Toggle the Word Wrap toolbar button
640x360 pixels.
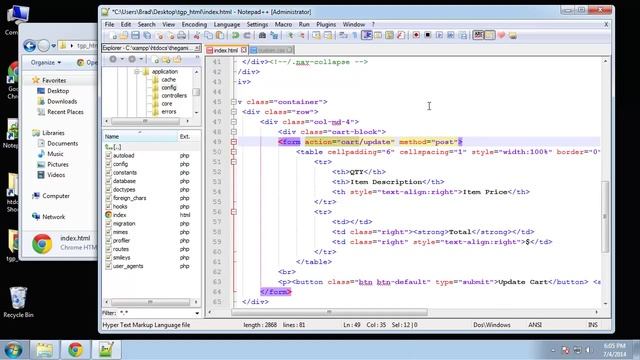pyautogui.click(x=343, y=36)
